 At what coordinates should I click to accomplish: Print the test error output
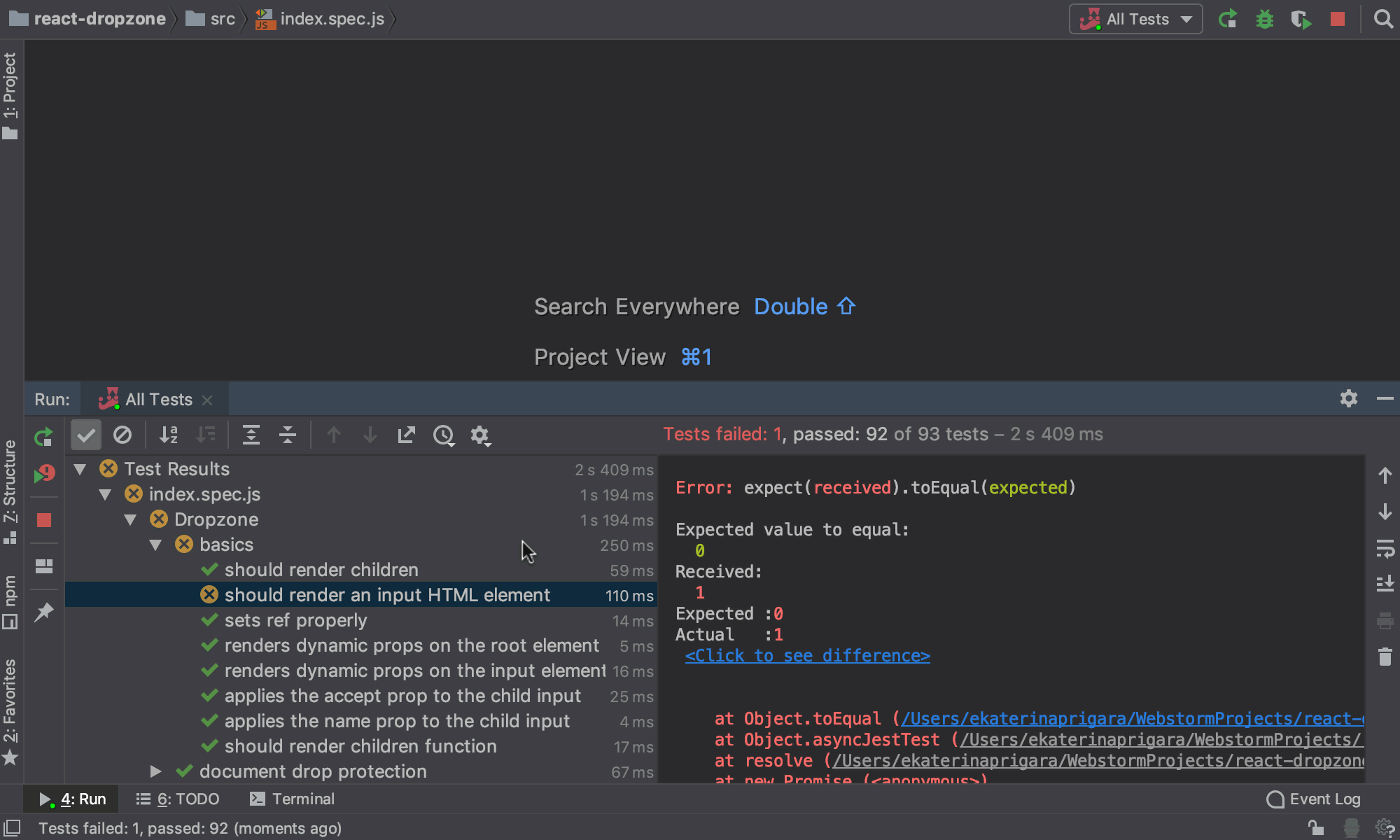pos(1385,621)
